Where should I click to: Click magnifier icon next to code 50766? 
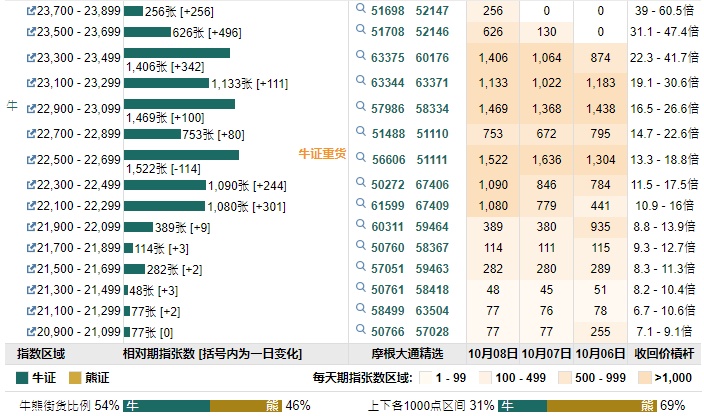point(361,330)
